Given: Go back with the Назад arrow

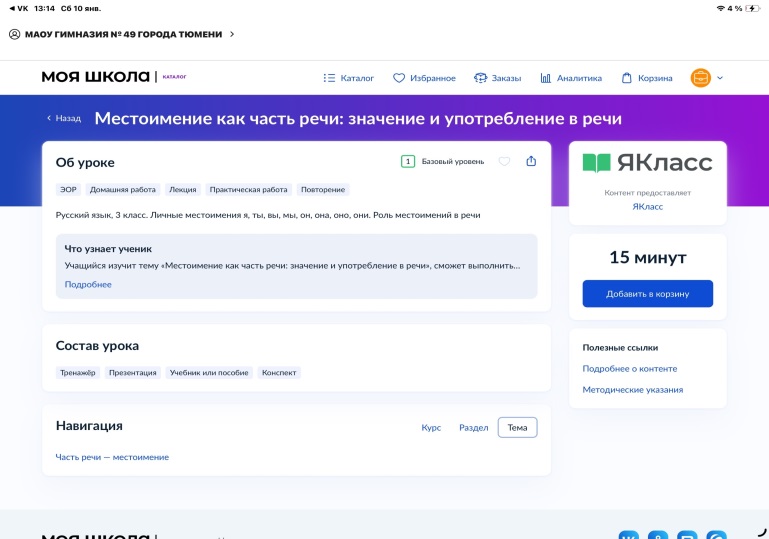Looking at the screenshot, I should pos(63,118).
